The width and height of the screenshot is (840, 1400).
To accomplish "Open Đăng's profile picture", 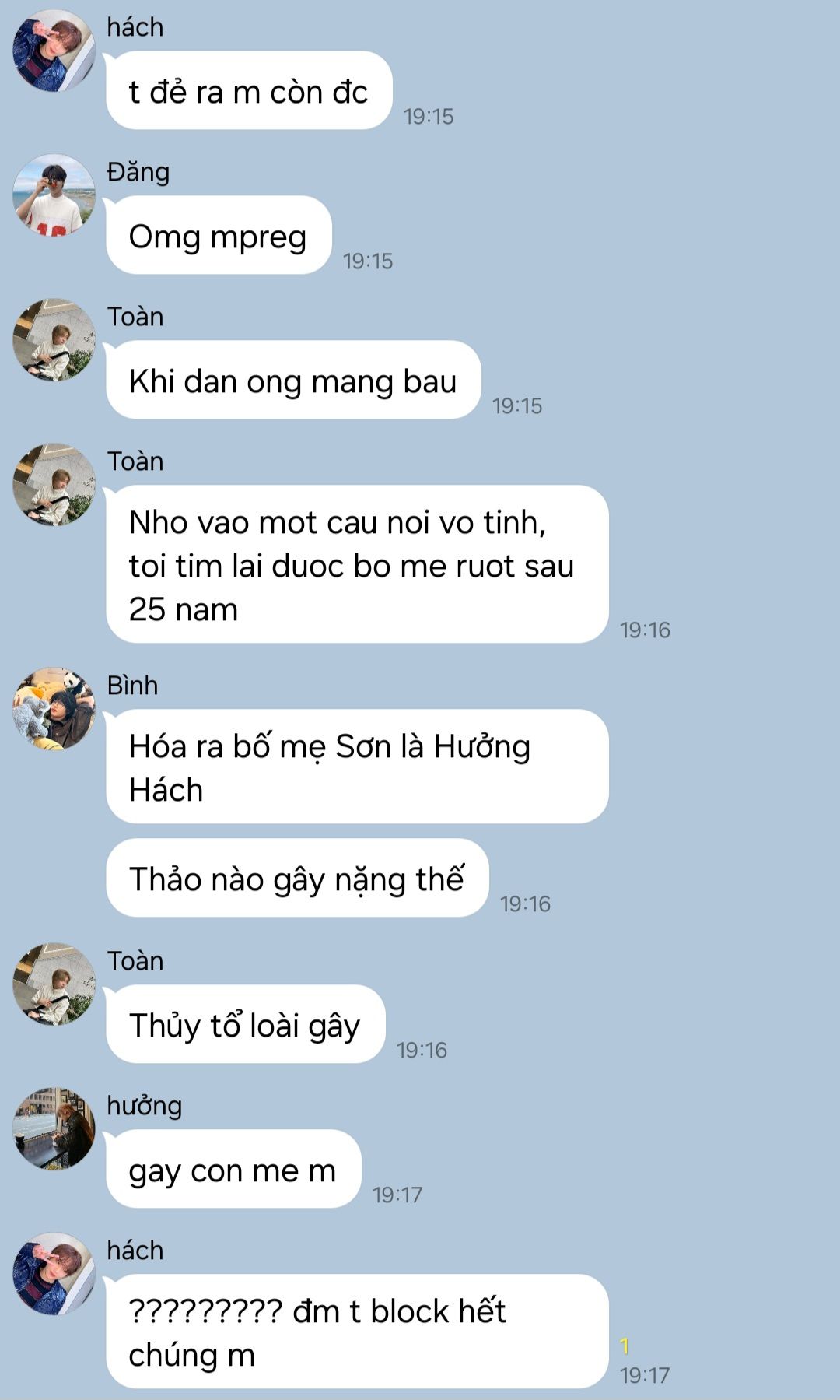I will 54,195.
